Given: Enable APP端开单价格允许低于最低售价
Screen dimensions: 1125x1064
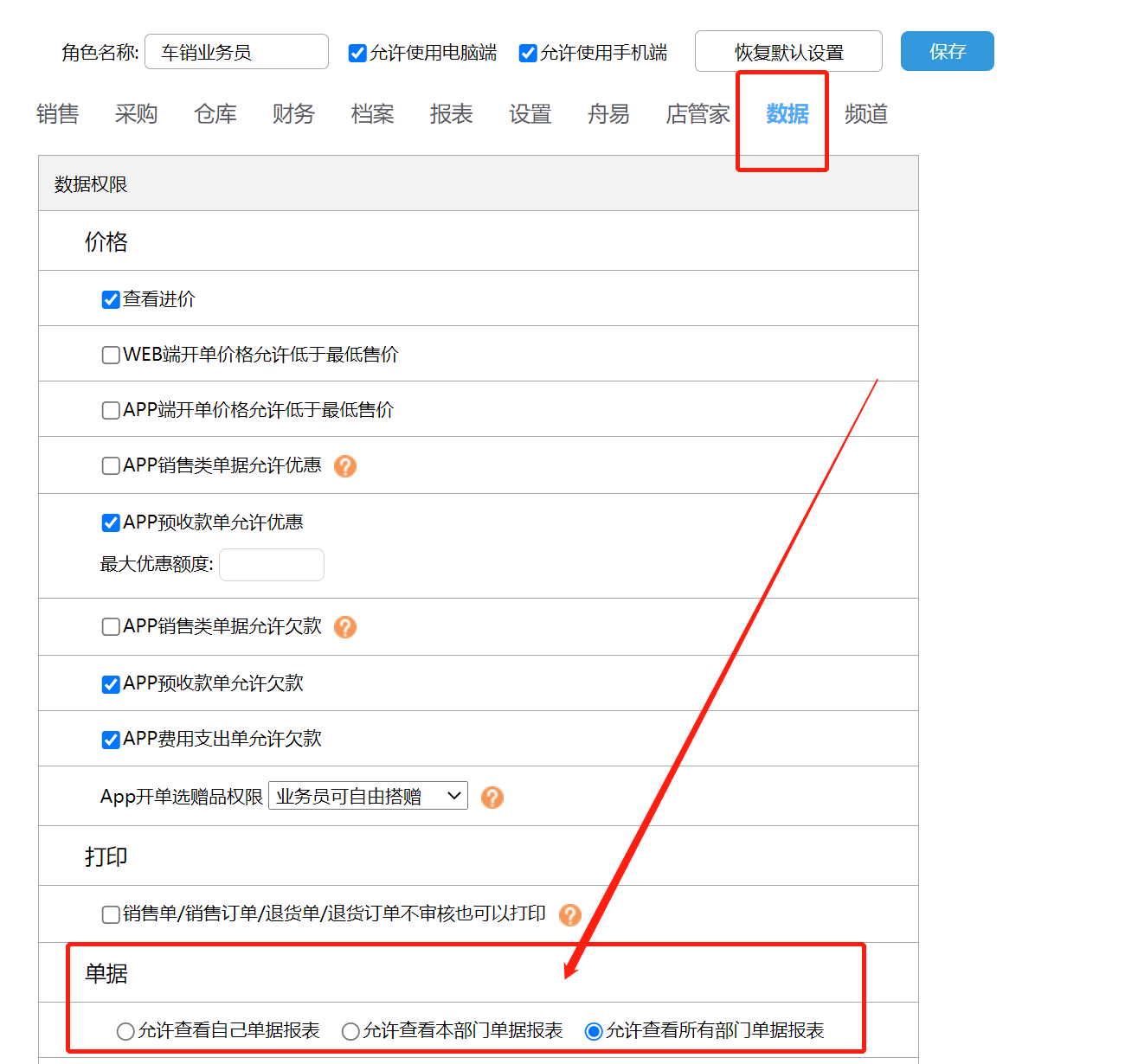Looking at the screenshot, I should (111, 411).
